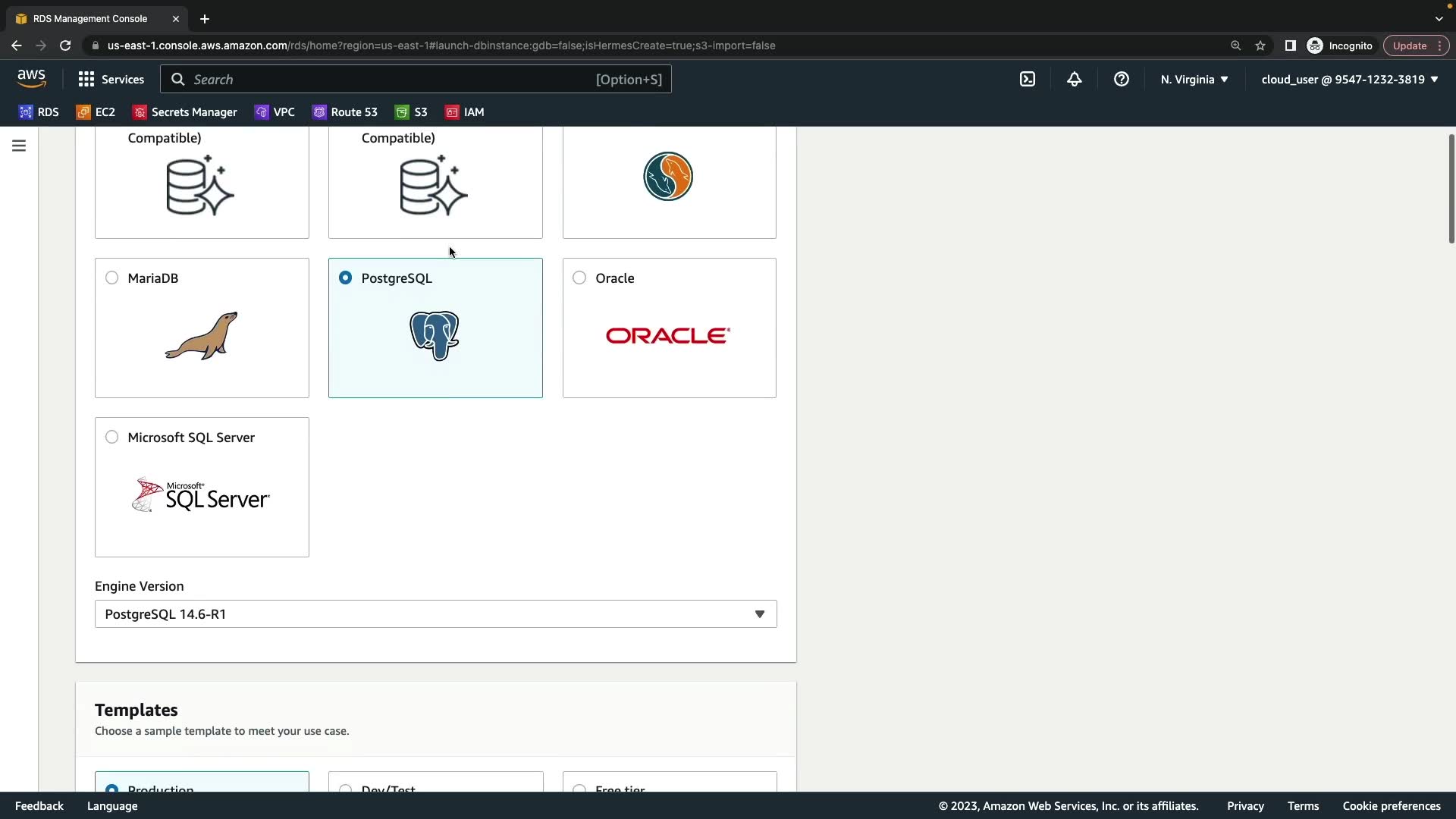Click the MySQL dolphin logo card
Image resolution: width=1456 pixels, height=819 pixels.
(x=668, y=177)
